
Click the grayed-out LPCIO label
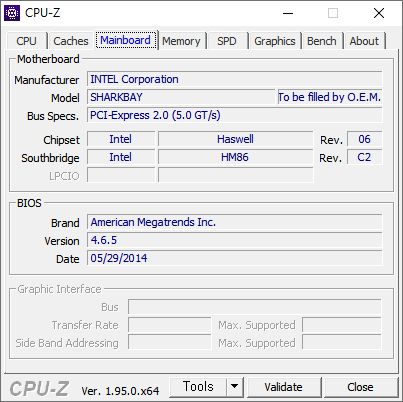pos(64,176)
